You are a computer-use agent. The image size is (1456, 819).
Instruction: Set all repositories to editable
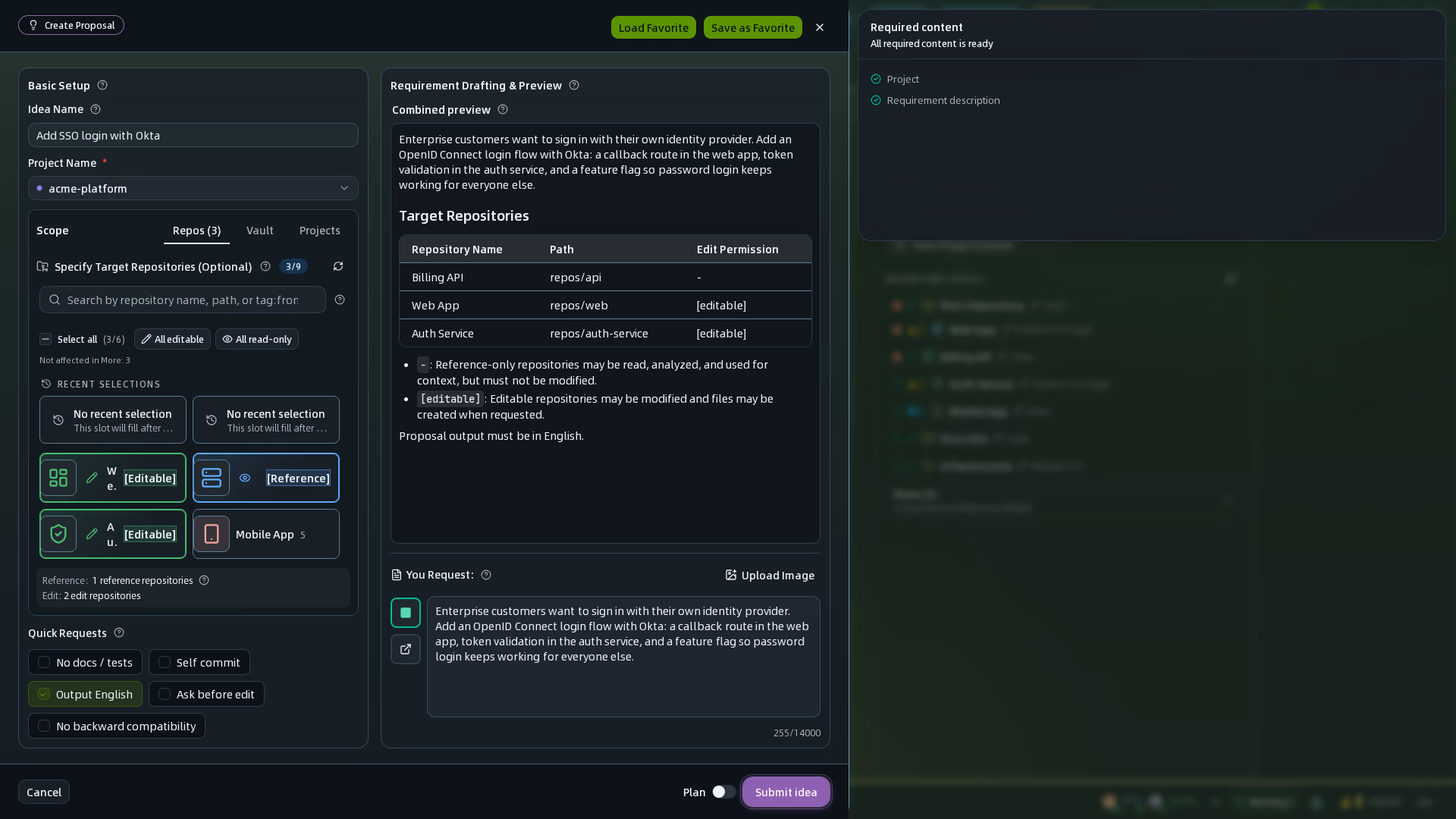(x=172, y=339)
